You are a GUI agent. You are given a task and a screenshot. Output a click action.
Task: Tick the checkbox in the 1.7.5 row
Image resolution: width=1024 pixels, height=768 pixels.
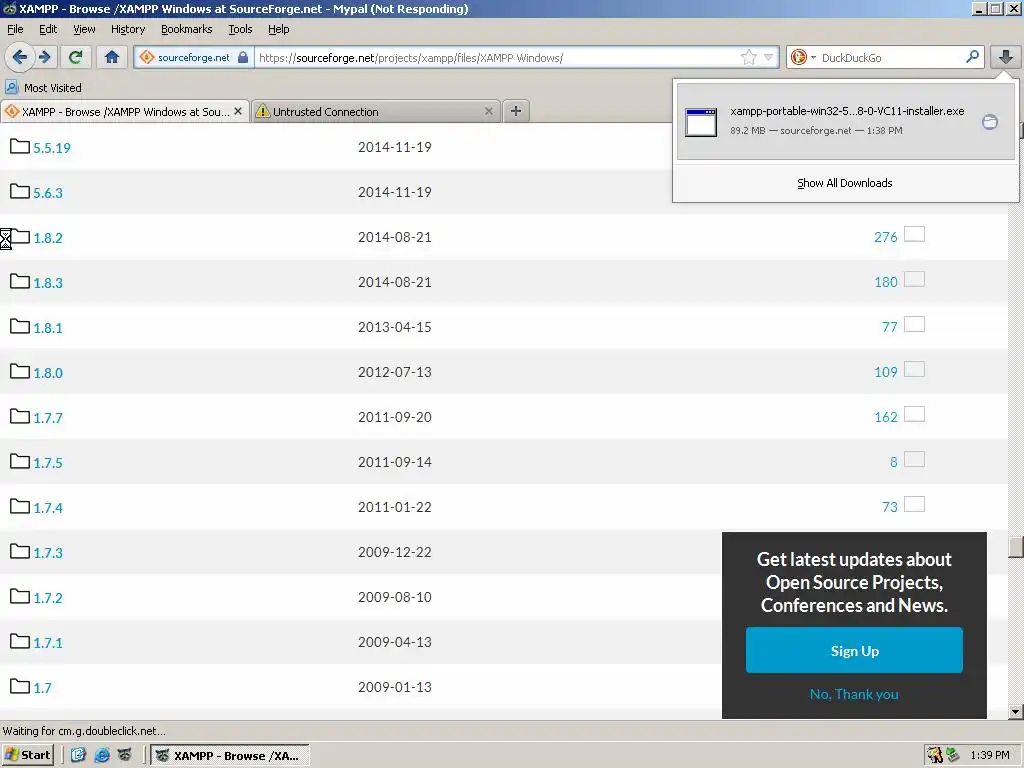pyautogui.click(x=914, y=459)
